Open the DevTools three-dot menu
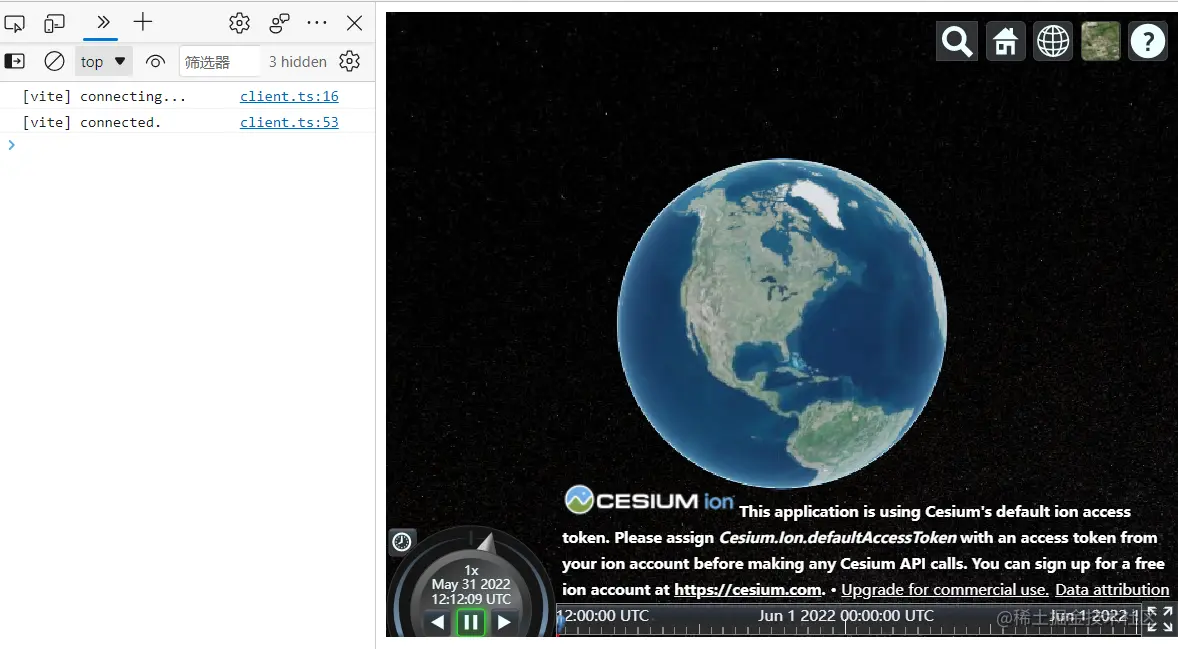 pos(317,23)
